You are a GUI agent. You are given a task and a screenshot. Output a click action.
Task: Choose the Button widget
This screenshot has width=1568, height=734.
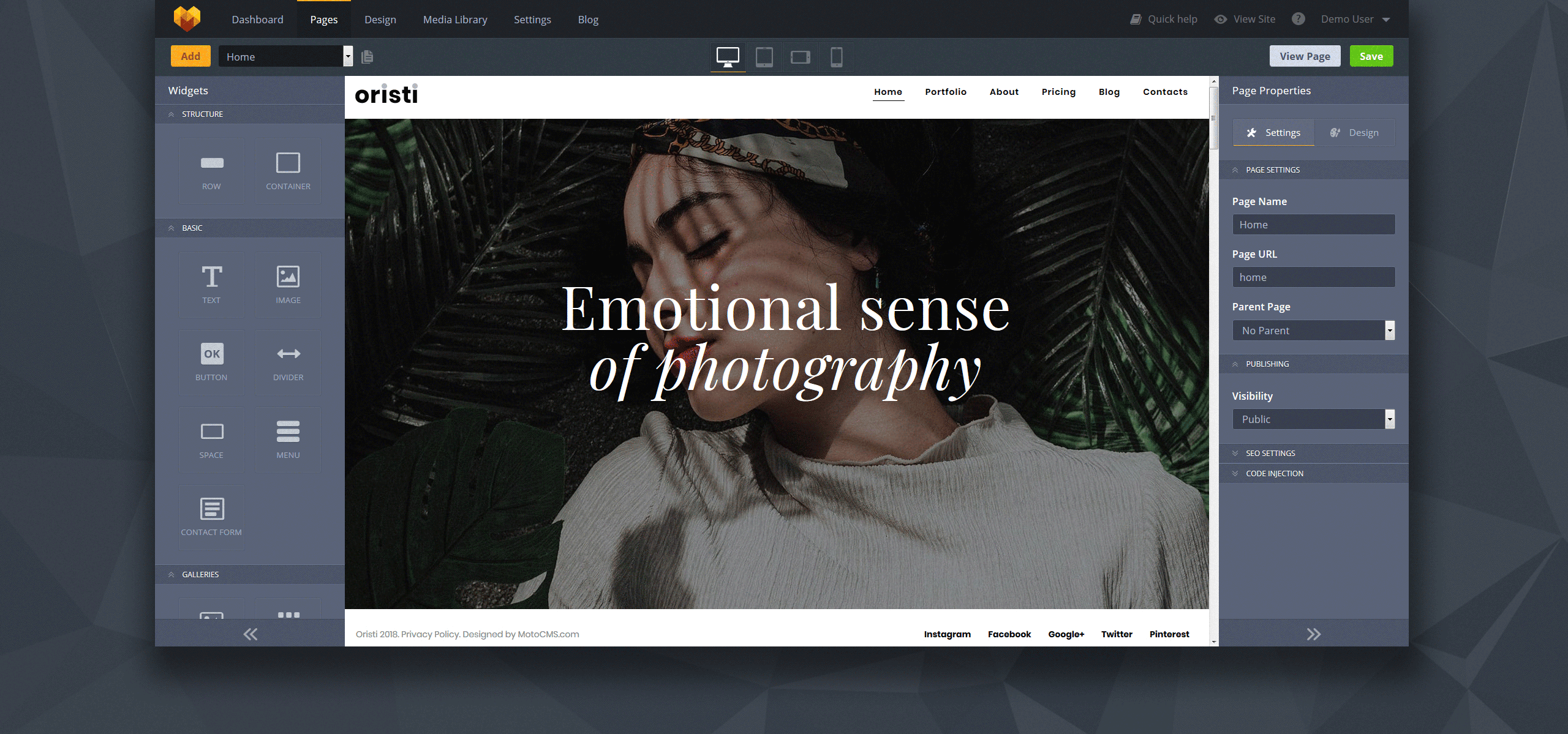tap(211, 362)
